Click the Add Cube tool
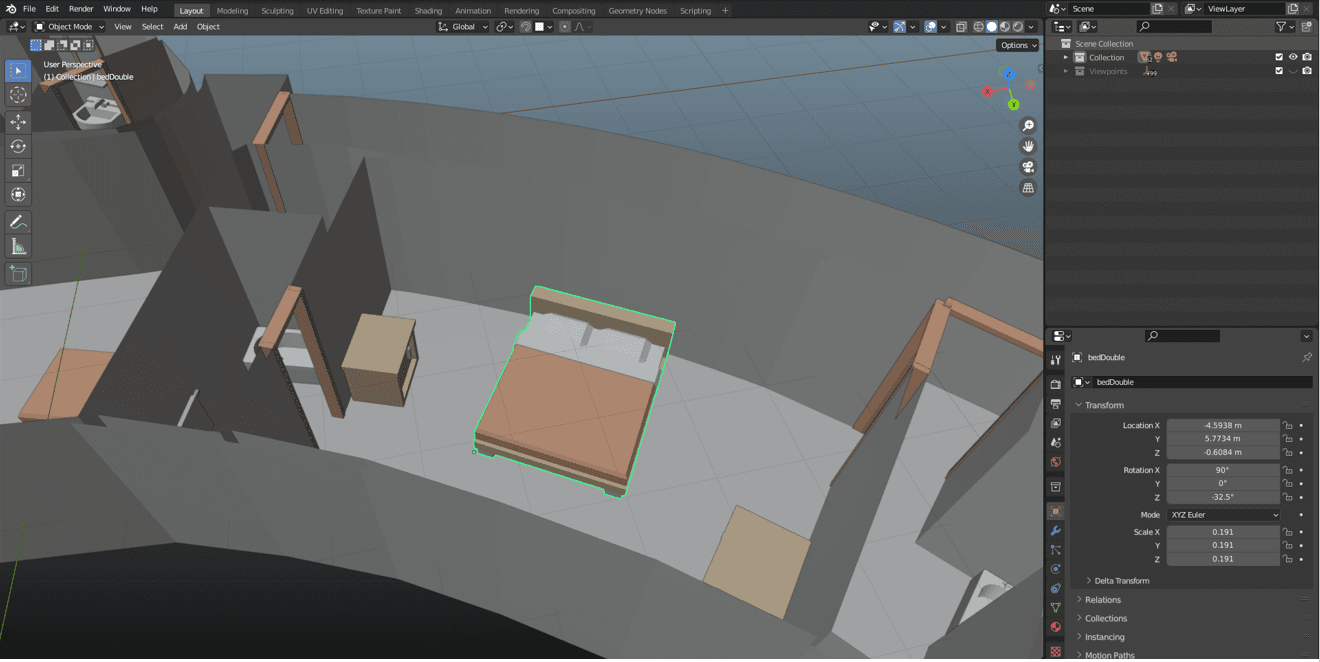1320x662 pixels. point(18,274)
